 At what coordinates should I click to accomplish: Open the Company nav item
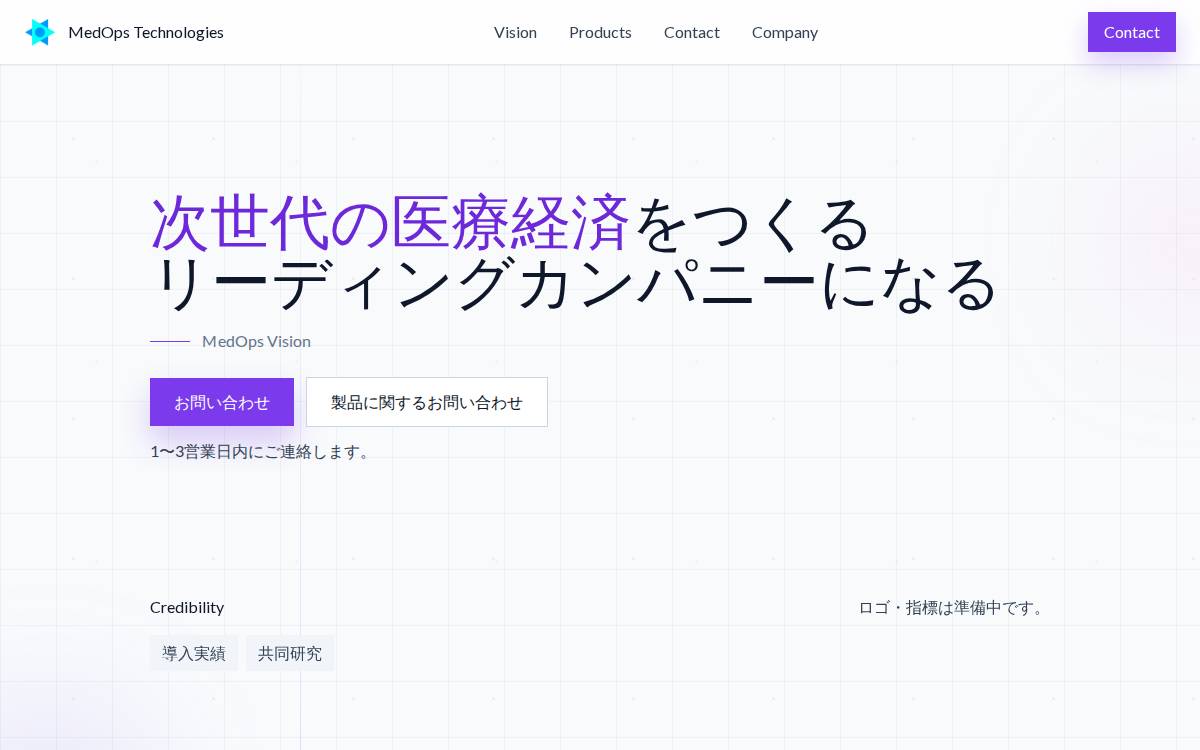tap(785, 32)
